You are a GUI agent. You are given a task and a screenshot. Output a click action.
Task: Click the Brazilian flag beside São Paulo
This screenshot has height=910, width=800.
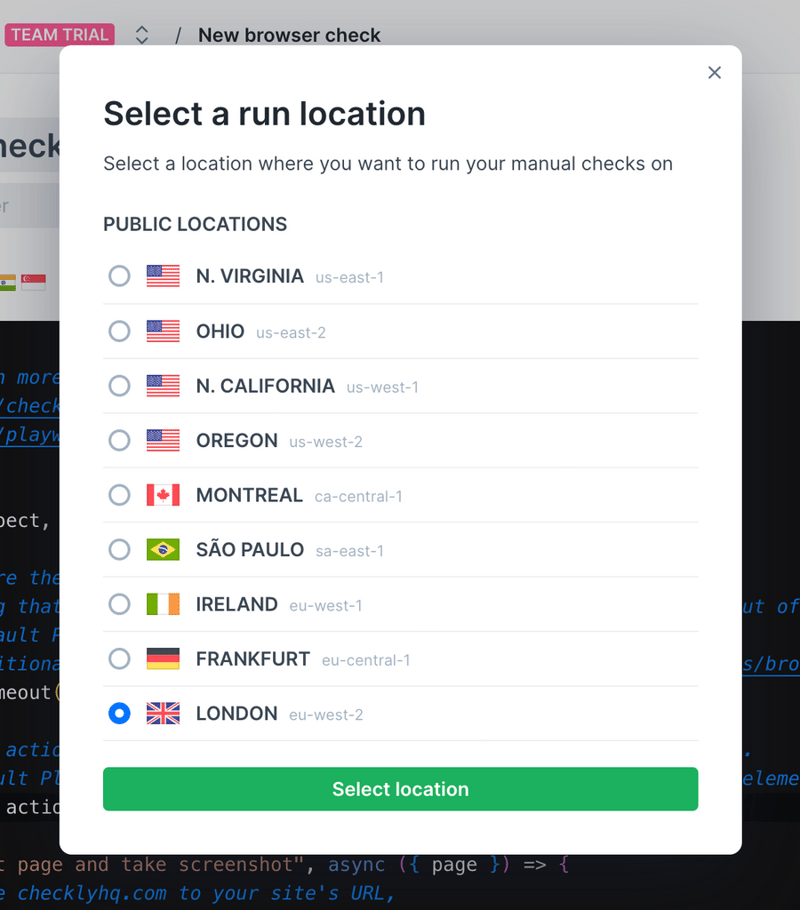click(162, 549)
